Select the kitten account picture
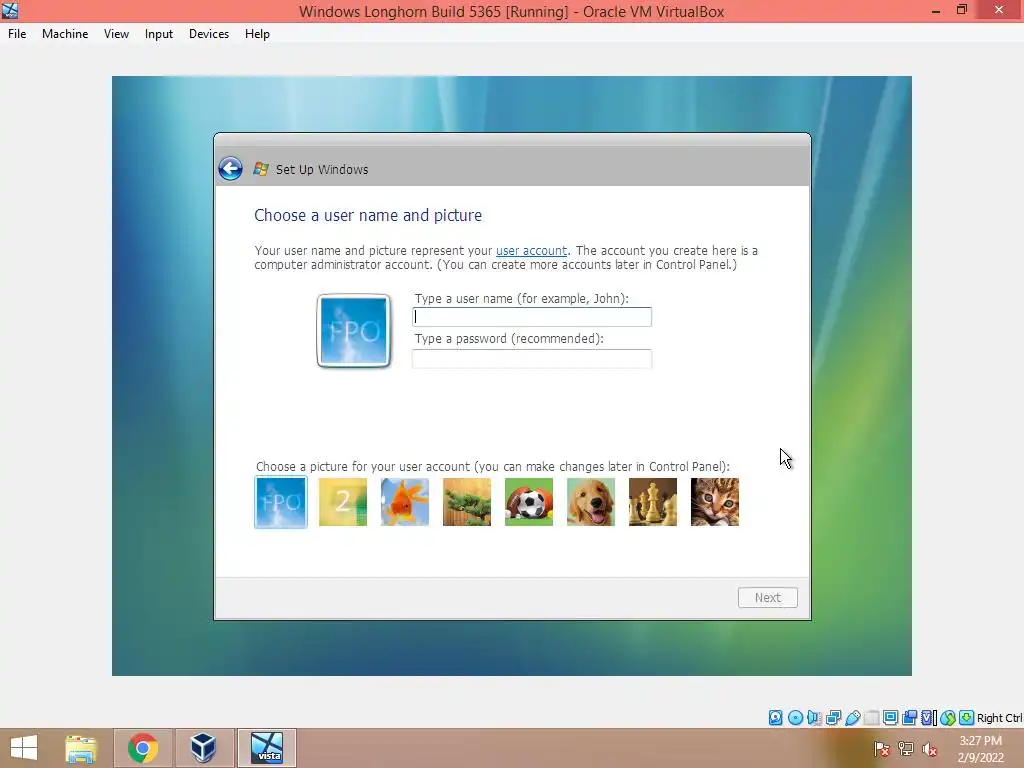This screenshot has height=768, width=1024. 715,502
